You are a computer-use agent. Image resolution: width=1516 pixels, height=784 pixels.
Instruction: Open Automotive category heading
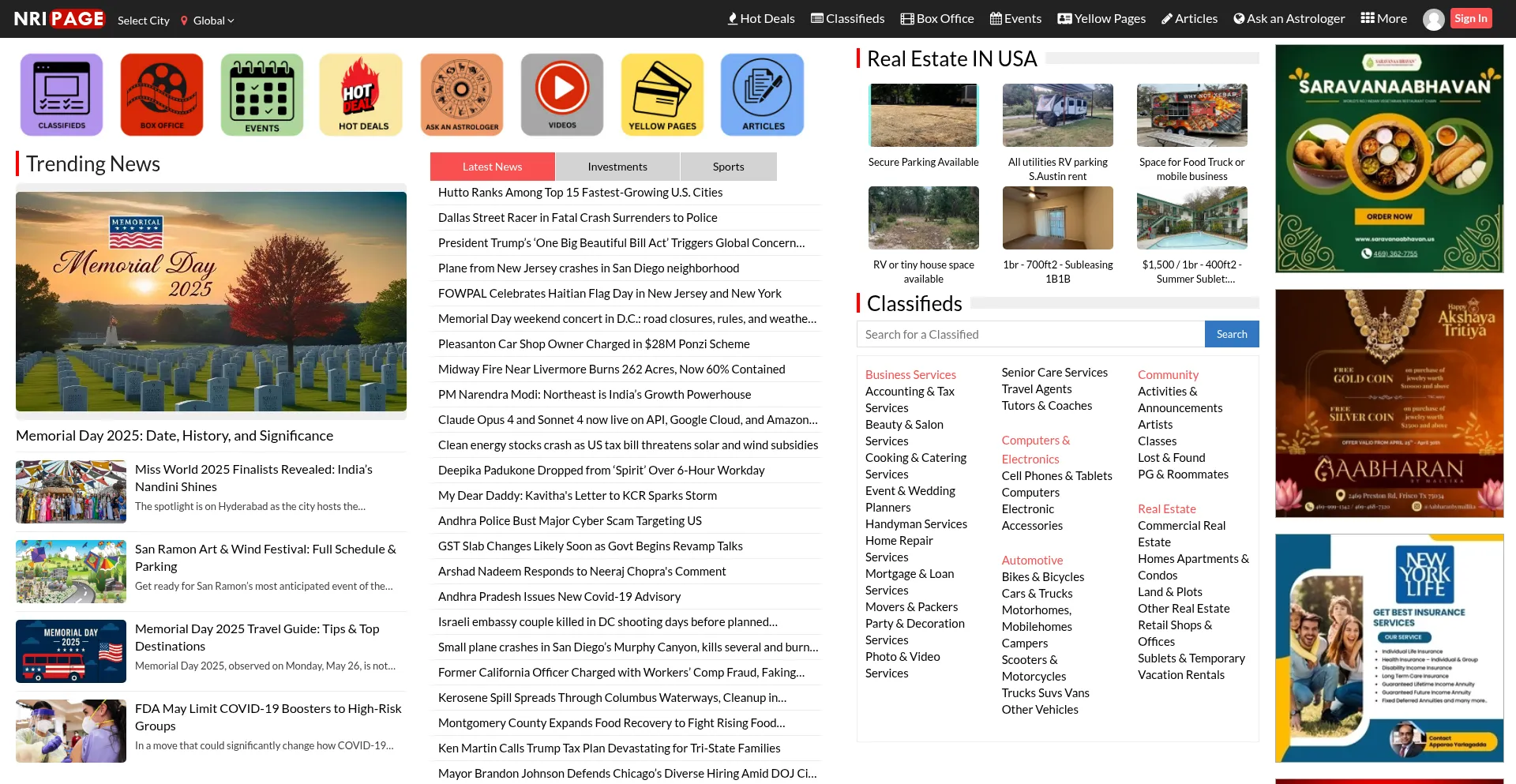[x=1032, y=560]
